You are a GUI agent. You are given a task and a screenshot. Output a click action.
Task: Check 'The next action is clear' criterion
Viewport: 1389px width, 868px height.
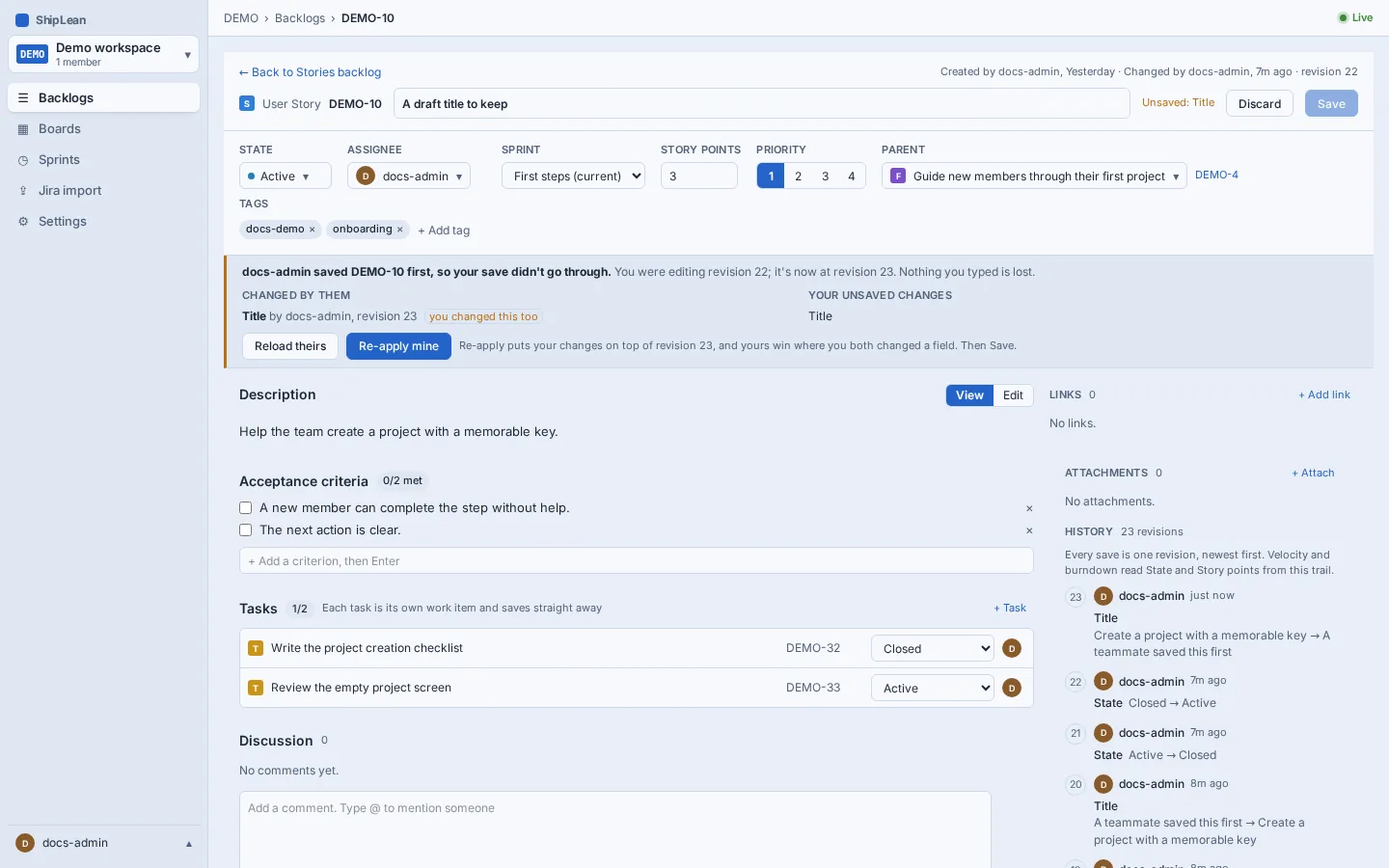(x=245, y=530)
